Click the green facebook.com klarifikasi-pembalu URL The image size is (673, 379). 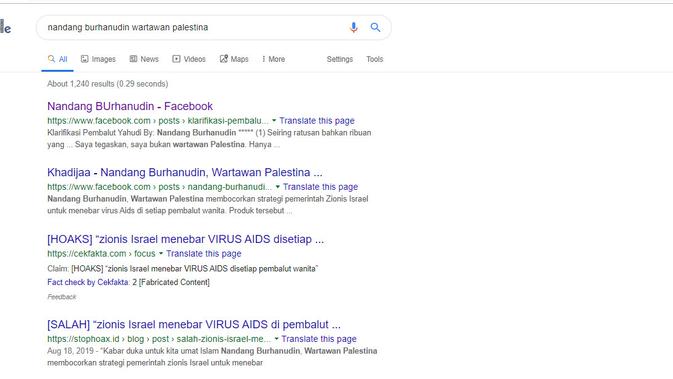pos(158,121)
